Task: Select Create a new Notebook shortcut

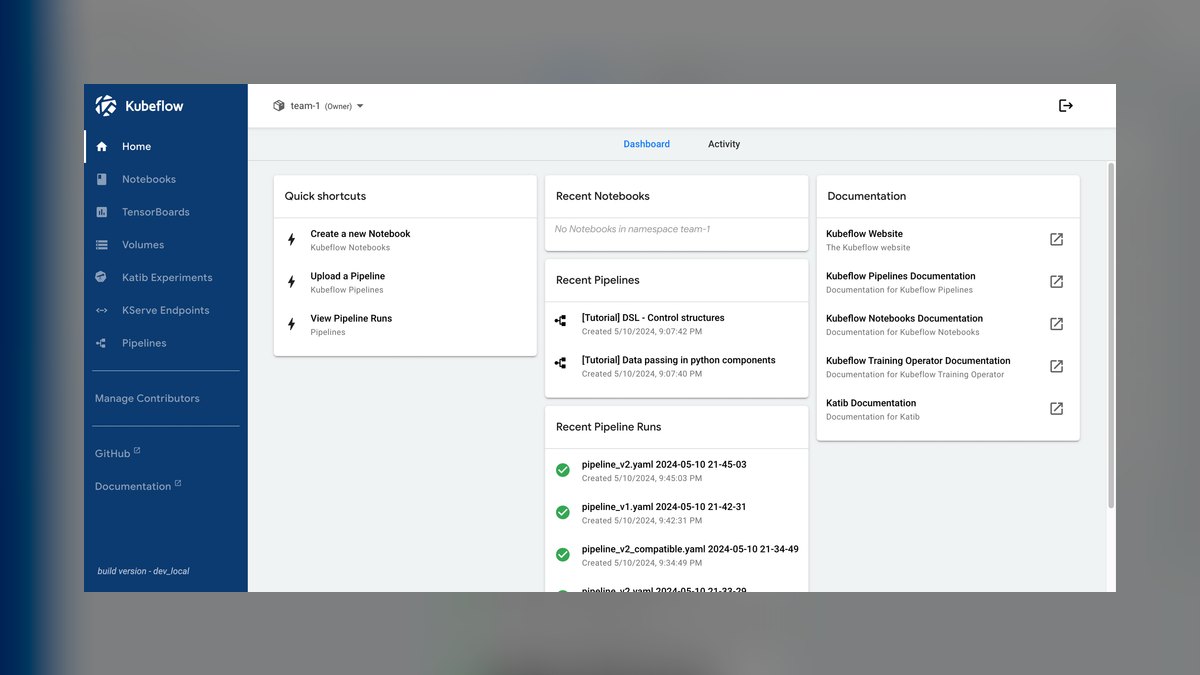Action: 405,240
